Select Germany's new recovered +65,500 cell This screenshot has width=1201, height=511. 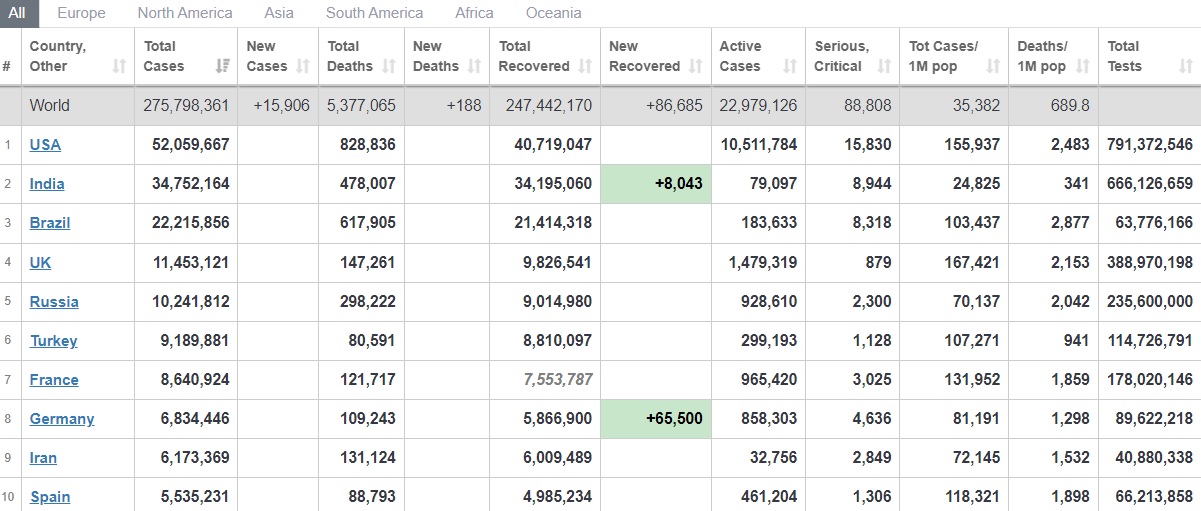coord(656,419)
